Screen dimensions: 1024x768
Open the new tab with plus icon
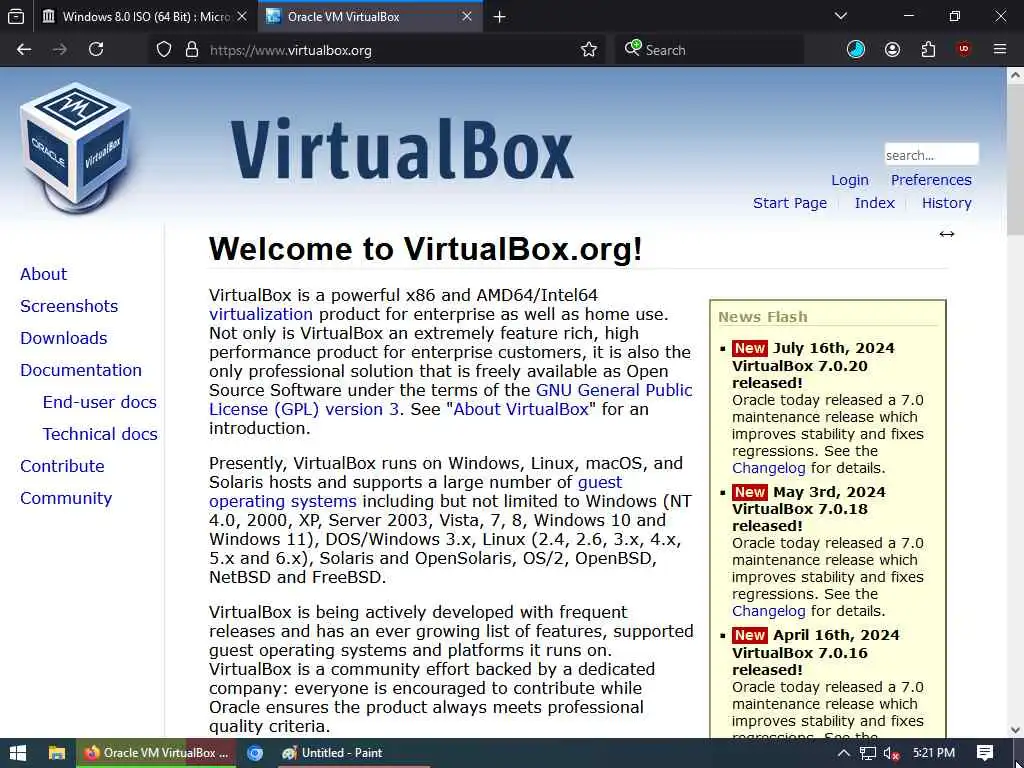click(x=500, y=17)
